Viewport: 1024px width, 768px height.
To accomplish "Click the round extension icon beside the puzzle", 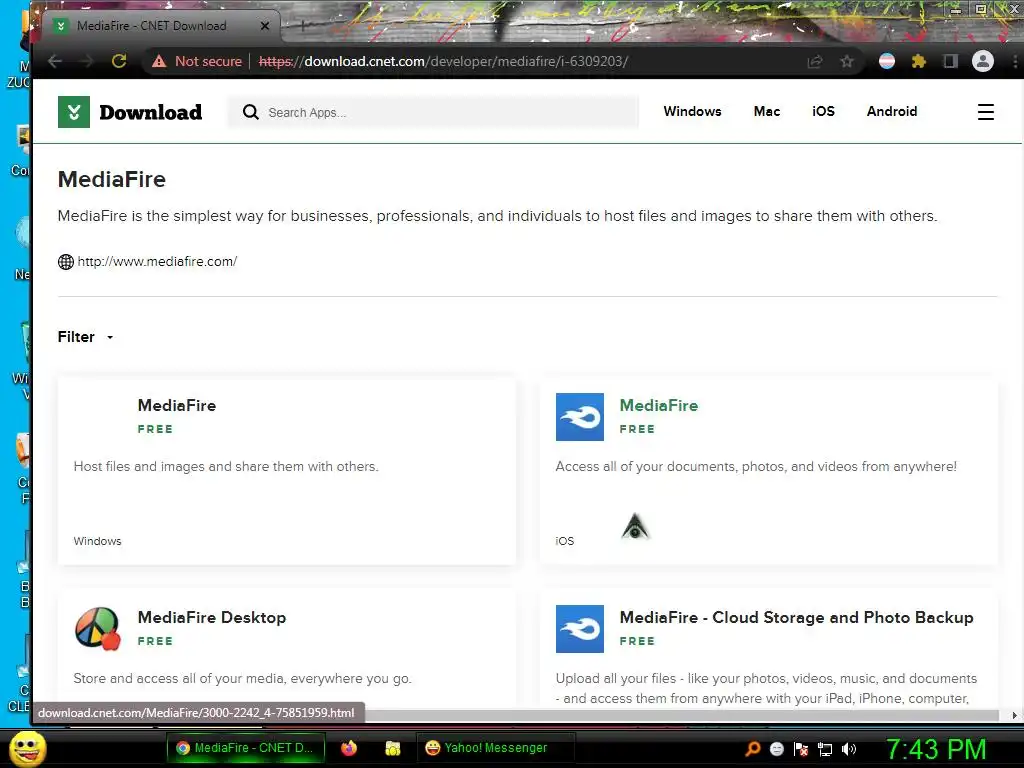I will pyautogui.click(x=887, y=61).
